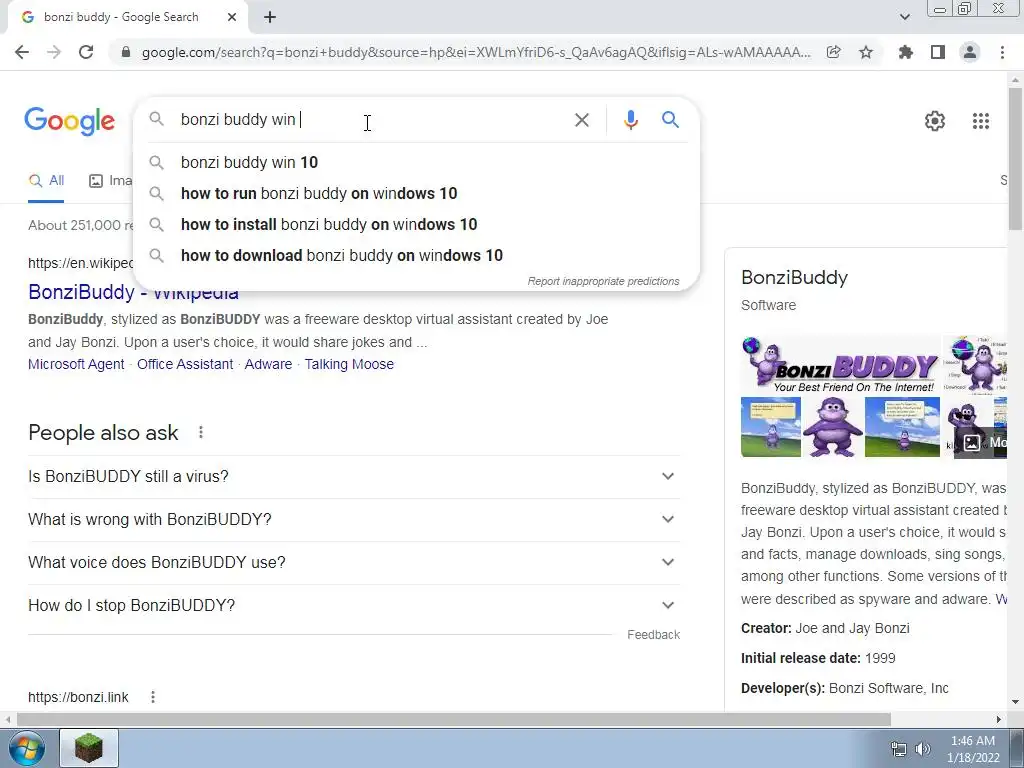Toggle the browser side panel icon
Image resolution: width=1024 pixels, height=768 pixels.
tap(938, 52)
